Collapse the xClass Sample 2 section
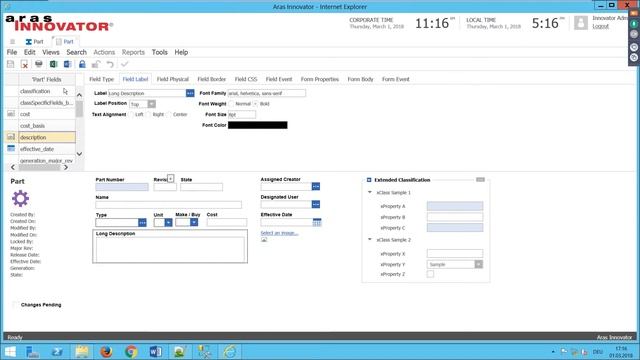Image resolution: width=640 pixels, height=360 pixels. click(370, 240)
